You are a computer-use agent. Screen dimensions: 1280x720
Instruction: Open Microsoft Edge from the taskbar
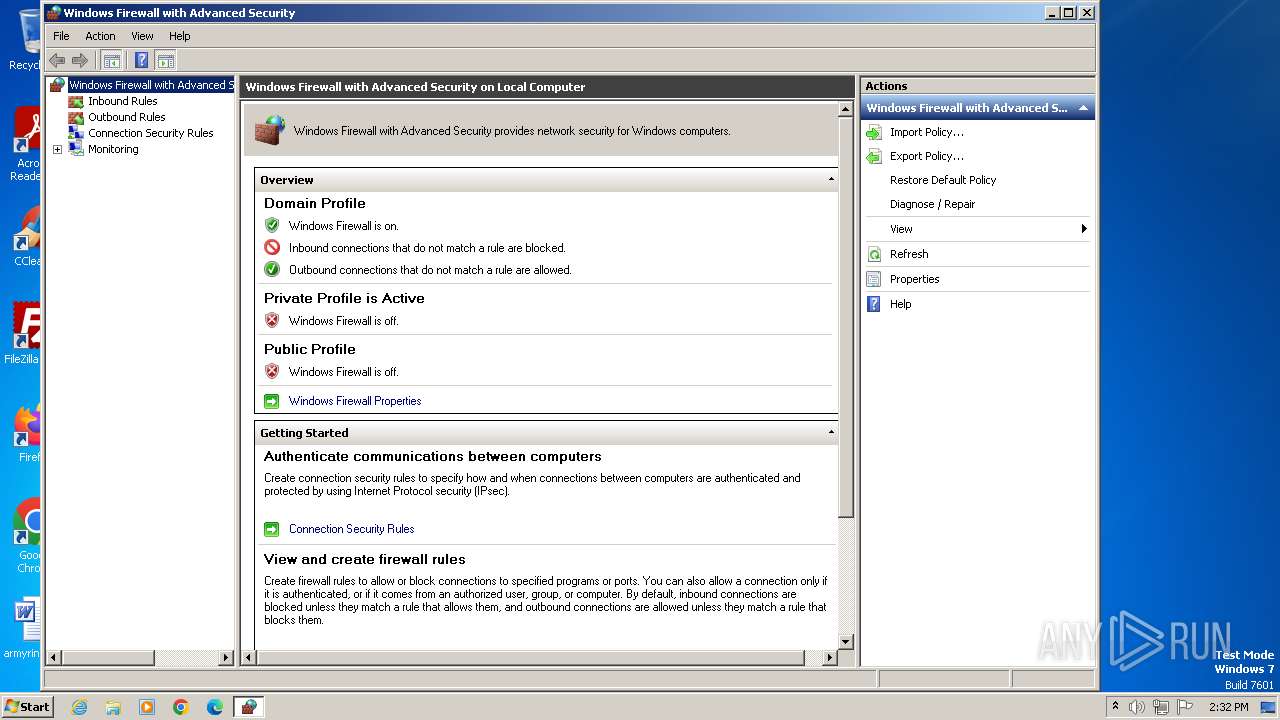(215, 707)
